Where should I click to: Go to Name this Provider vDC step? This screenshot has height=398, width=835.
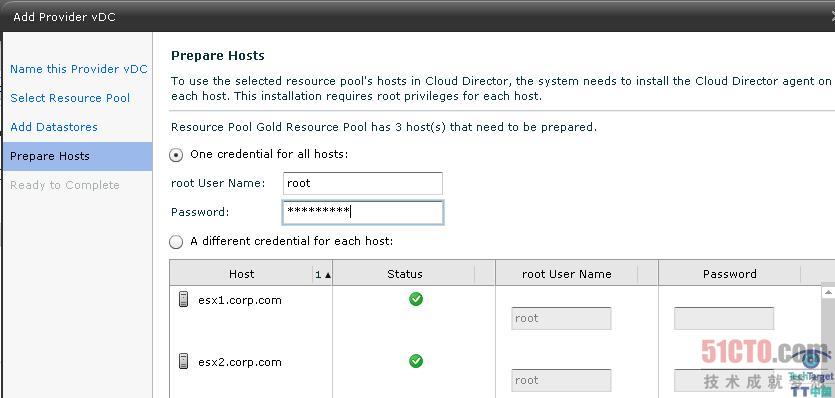coord(79,69)
